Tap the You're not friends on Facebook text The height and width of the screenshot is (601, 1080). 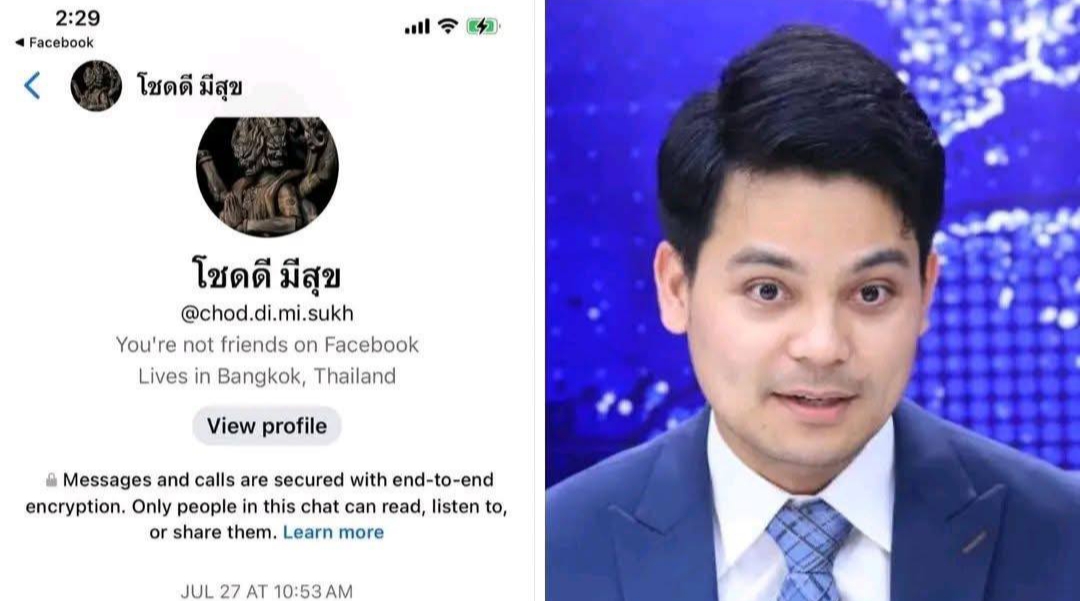tap(267, 344)
